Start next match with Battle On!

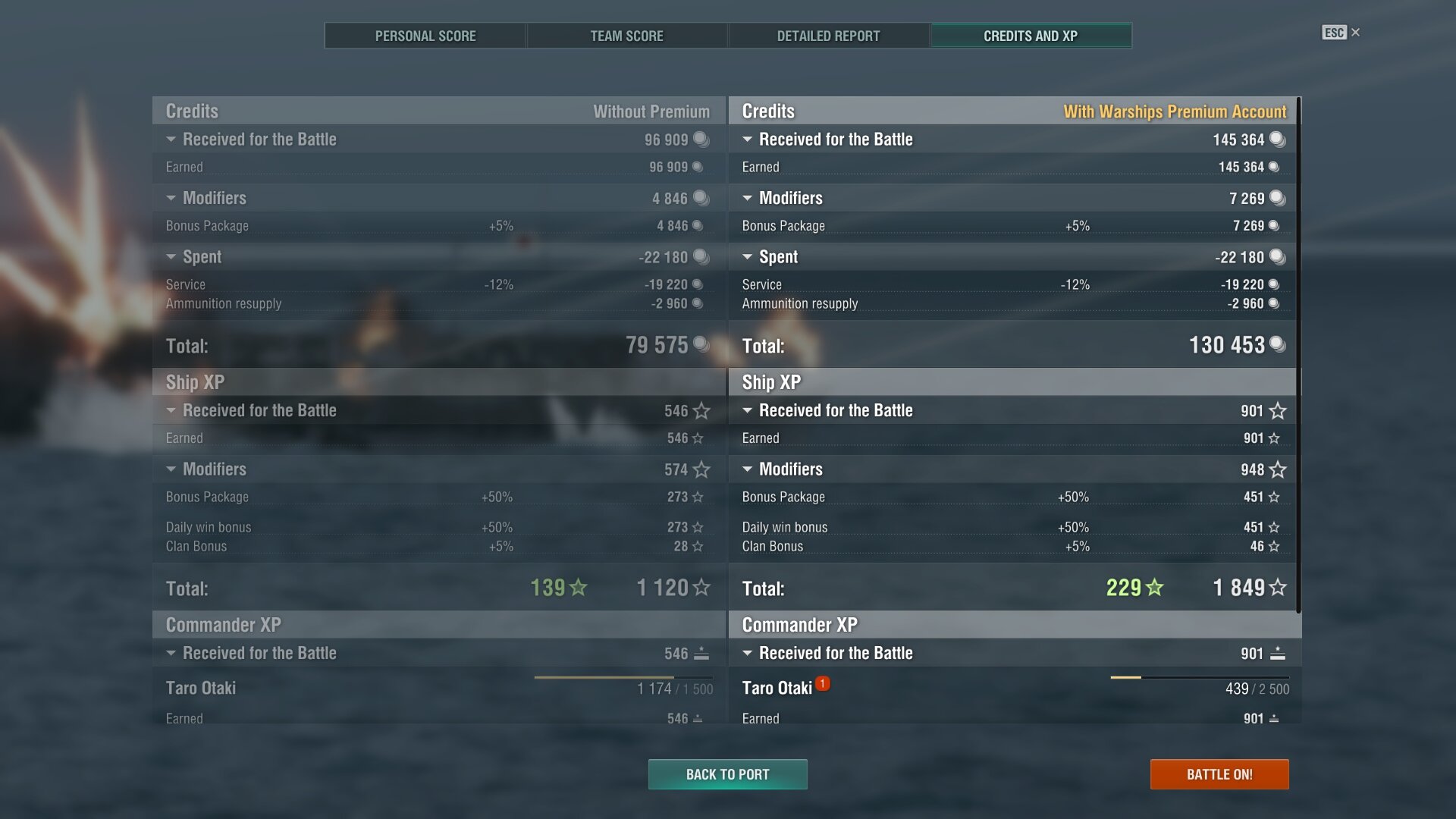pyautogui.click(x=1219, y=774)
